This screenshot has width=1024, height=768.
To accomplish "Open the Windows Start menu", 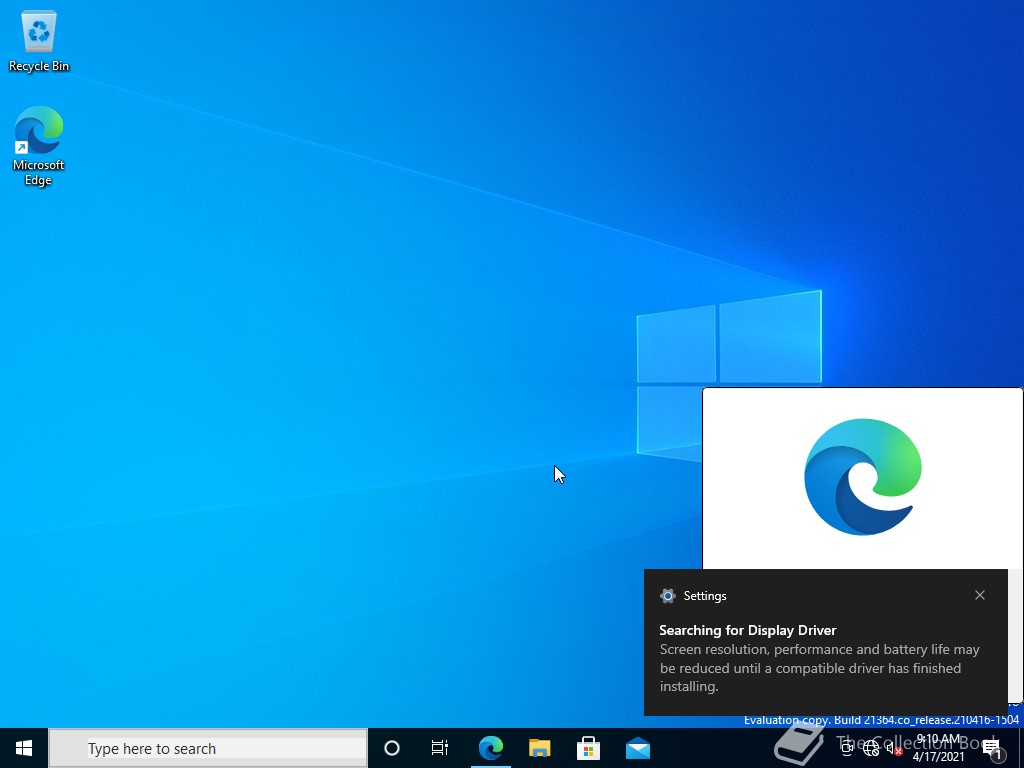I will pyautogui.click(x=24, y=748).
